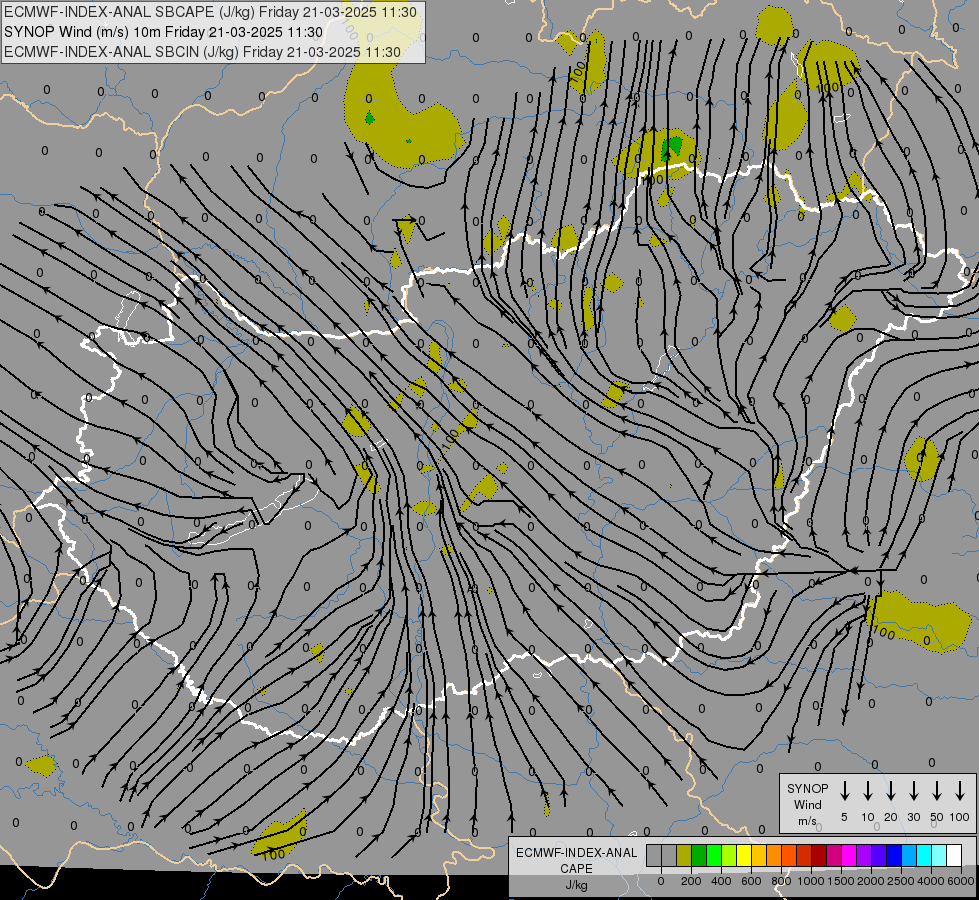This screenshot has height=900, width=979.
Task: Click the 2000 tick label on the CAPE scale
Action: 870,881
